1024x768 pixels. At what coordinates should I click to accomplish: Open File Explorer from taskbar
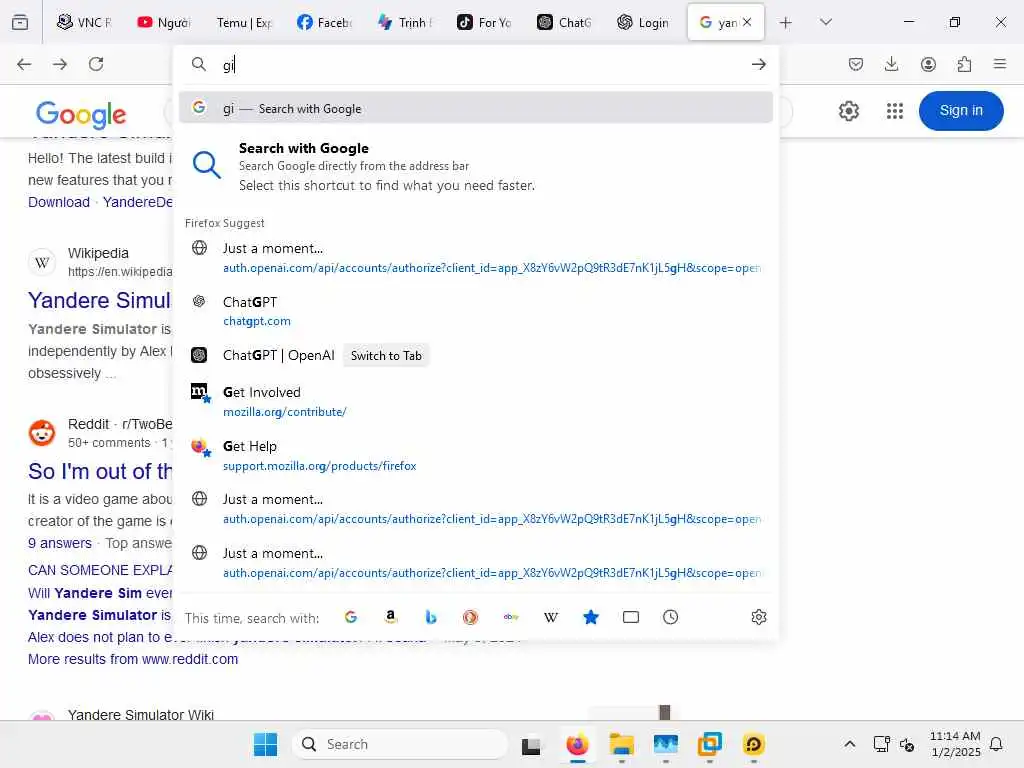click(621, 744)
